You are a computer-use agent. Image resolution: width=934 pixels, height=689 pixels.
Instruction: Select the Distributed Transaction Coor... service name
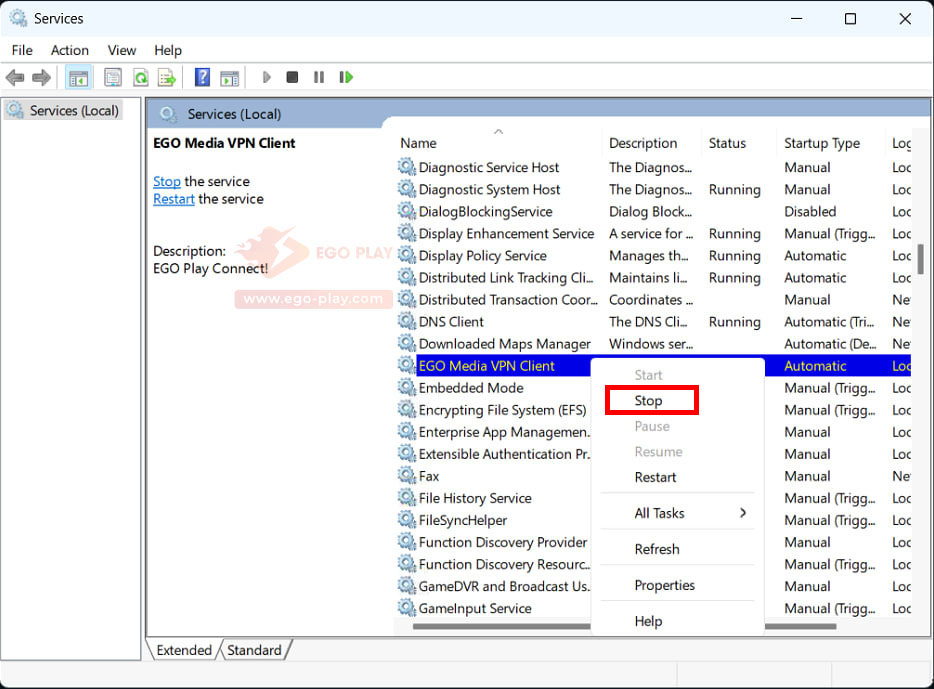[508, 300]
